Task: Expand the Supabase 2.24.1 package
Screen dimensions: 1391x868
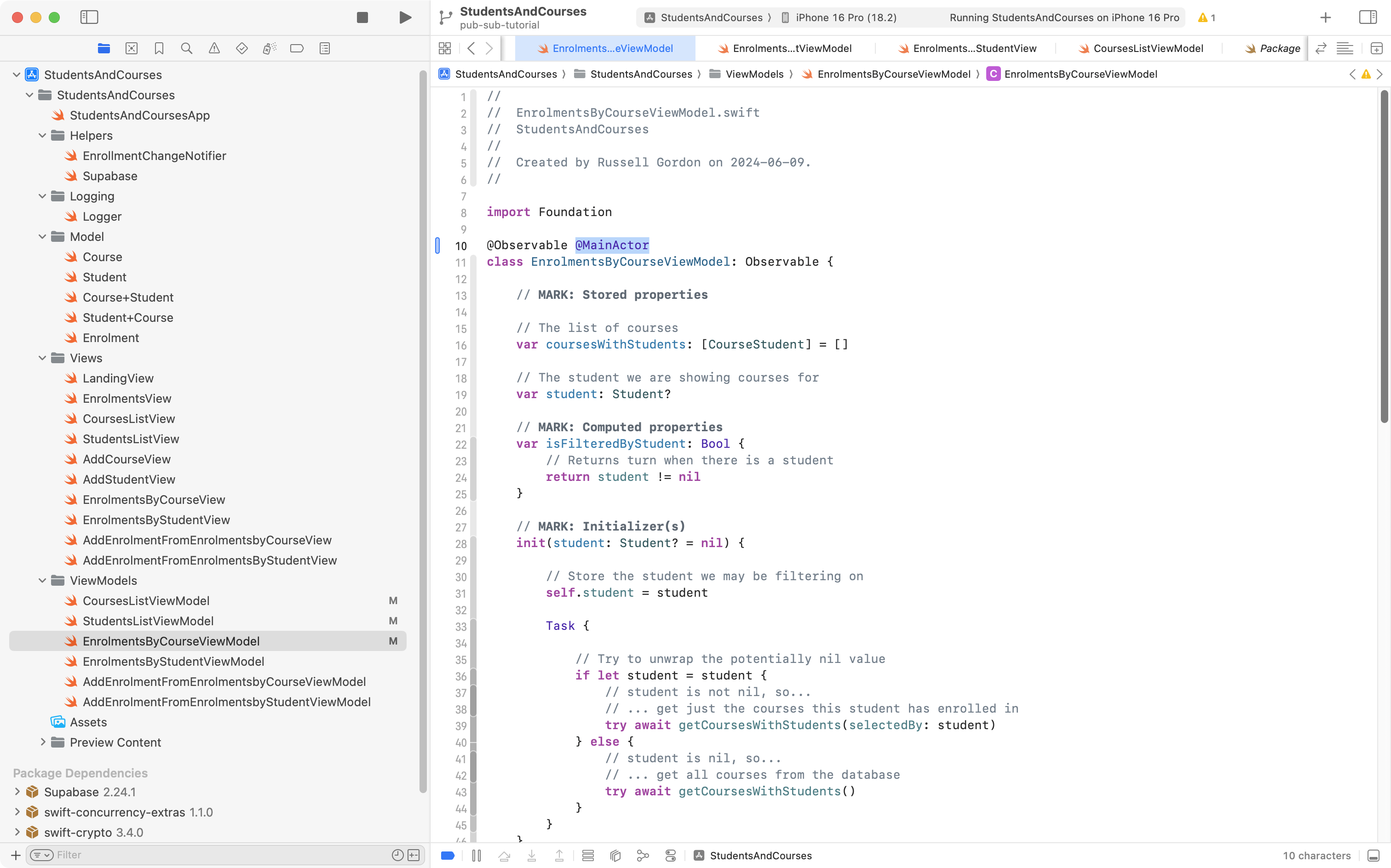Action: click(17, 792)
